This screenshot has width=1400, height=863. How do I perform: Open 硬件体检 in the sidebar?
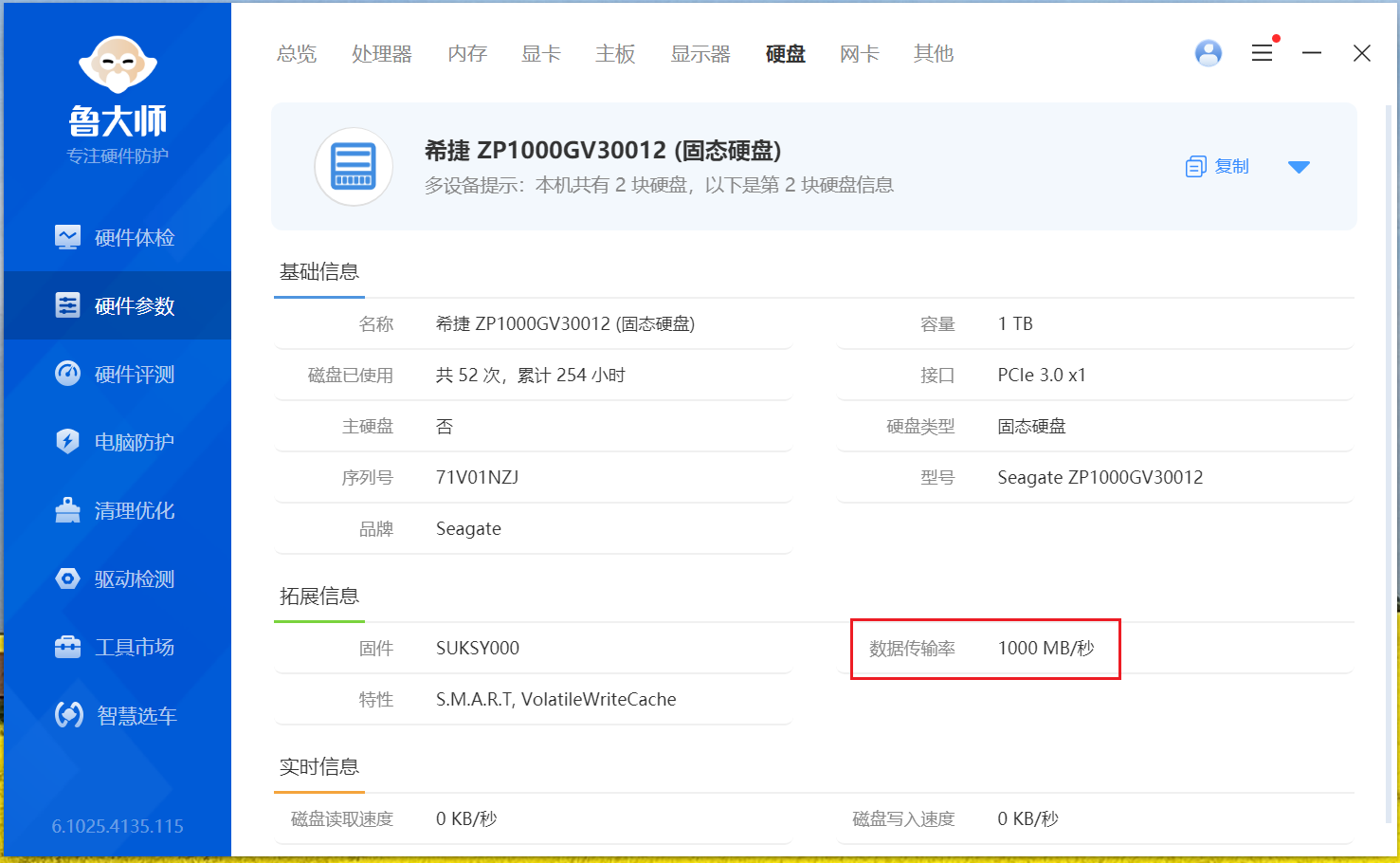(x=118, y=237)
